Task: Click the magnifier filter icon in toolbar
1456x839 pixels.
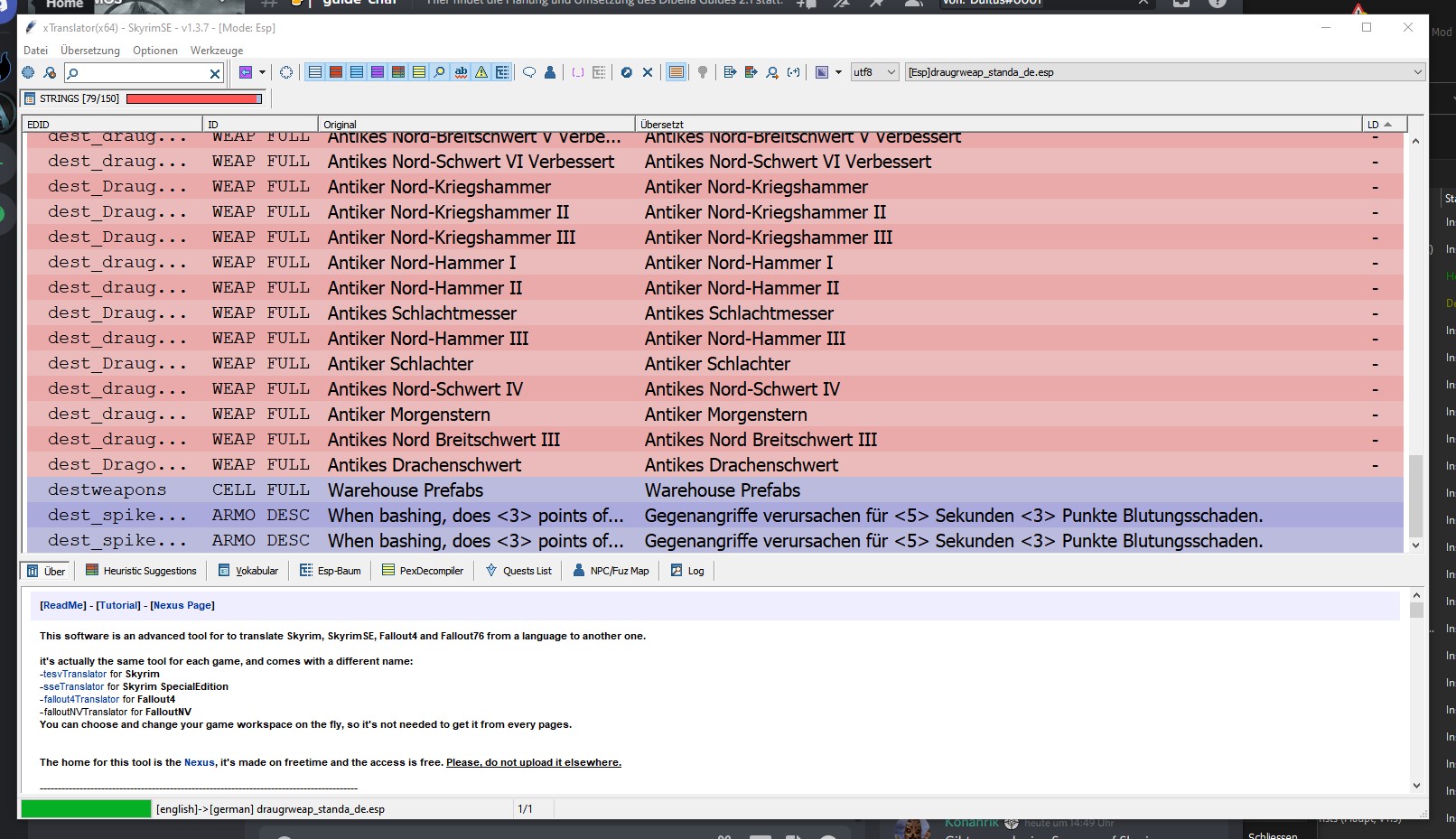Action: tap(440, 72)
